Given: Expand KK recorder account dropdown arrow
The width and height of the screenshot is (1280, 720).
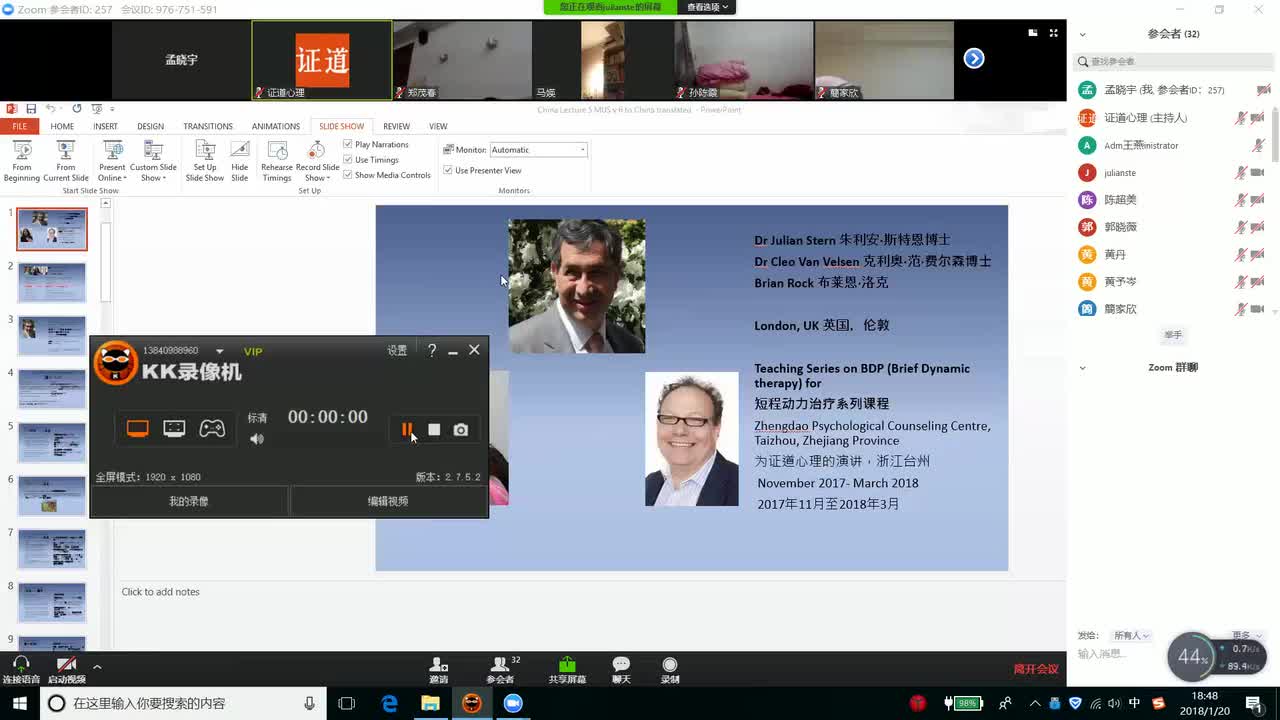Looking at the screenshot, I should [x=220, y=351].
